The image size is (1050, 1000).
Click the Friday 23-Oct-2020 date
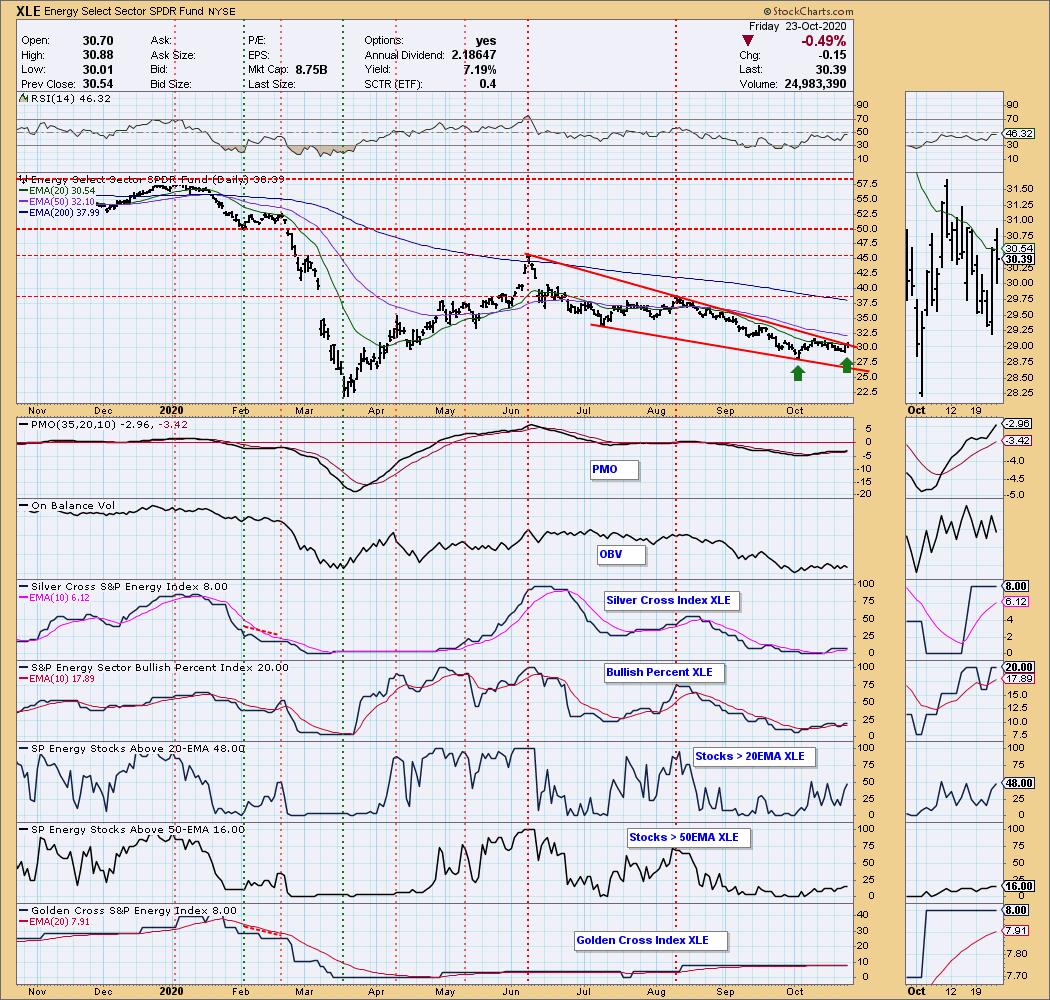pos(797,26)
